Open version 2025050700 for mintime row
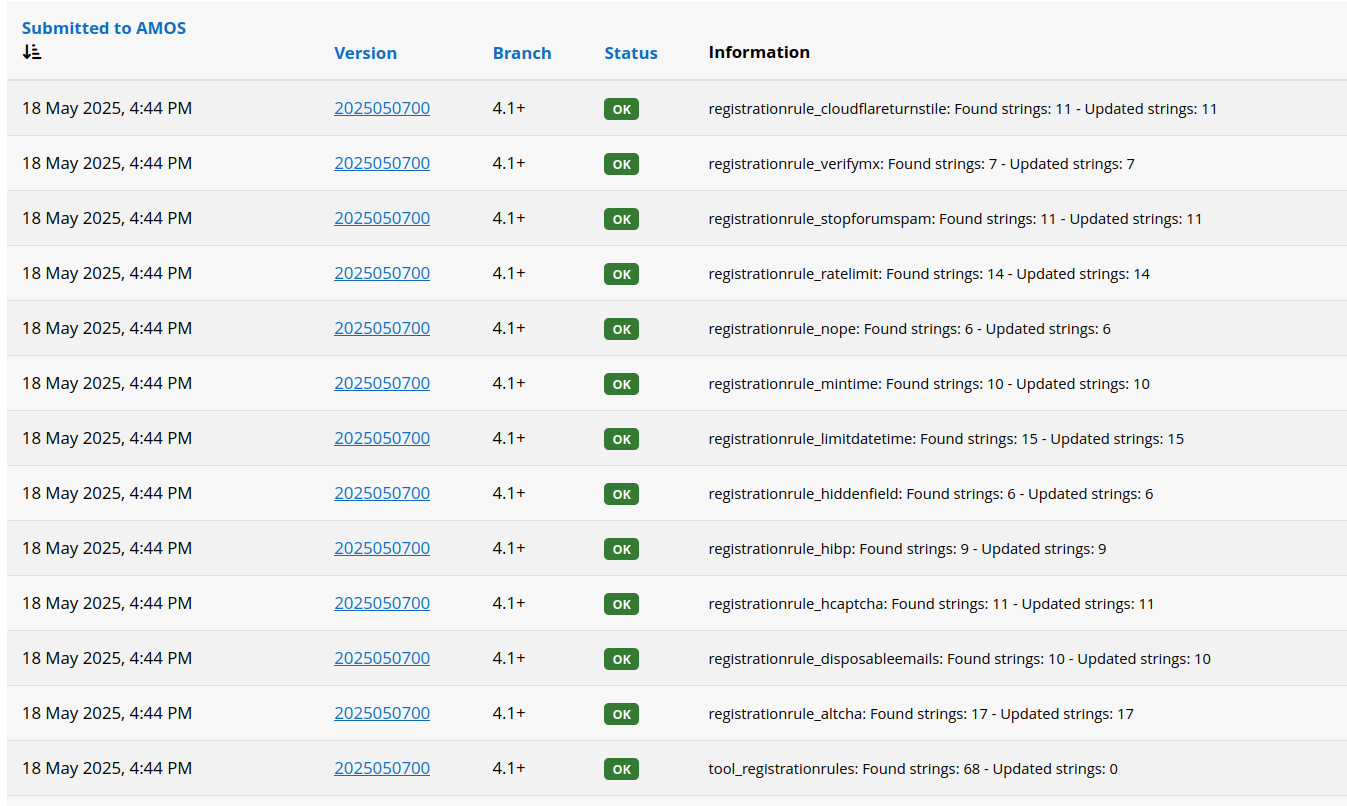The image size is (1347, 806). [382, 383]
